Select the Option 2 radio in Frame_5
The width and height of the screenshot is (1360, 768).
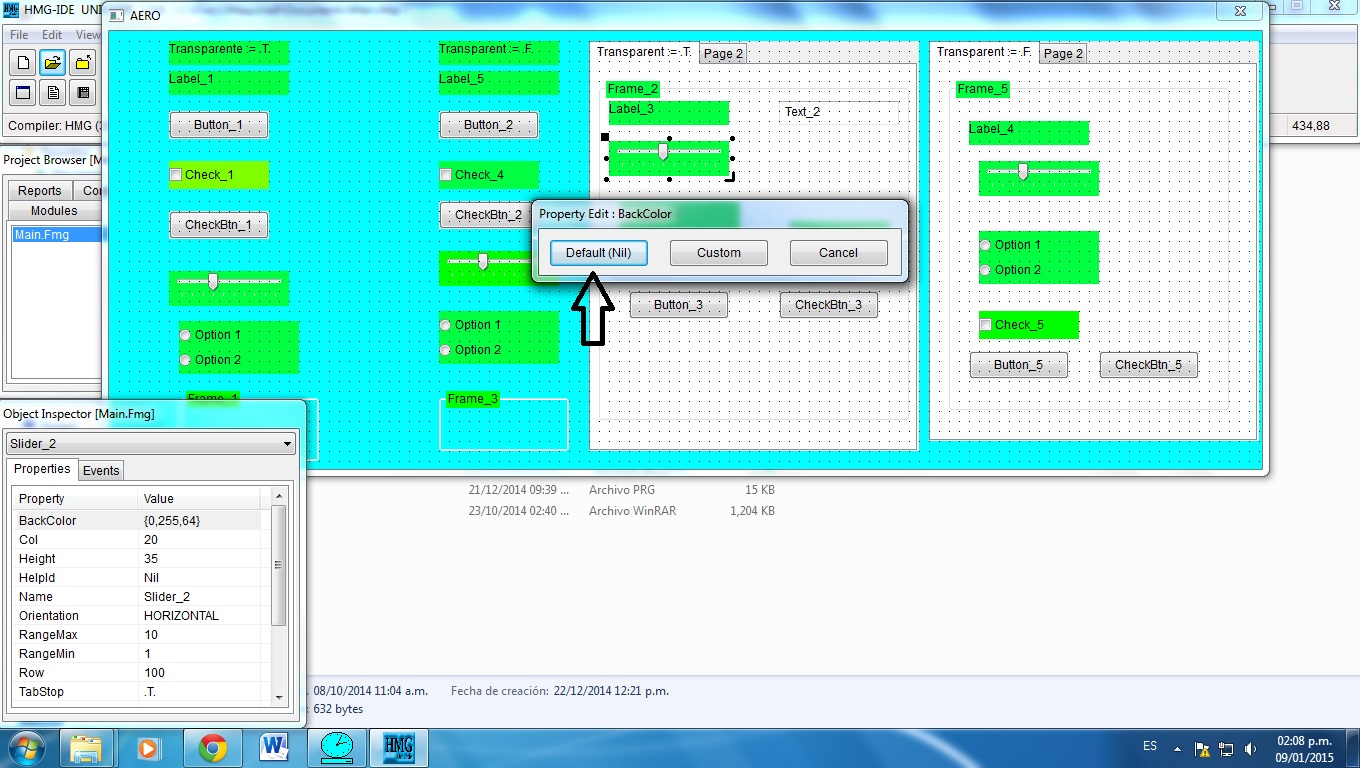(986, 270)
